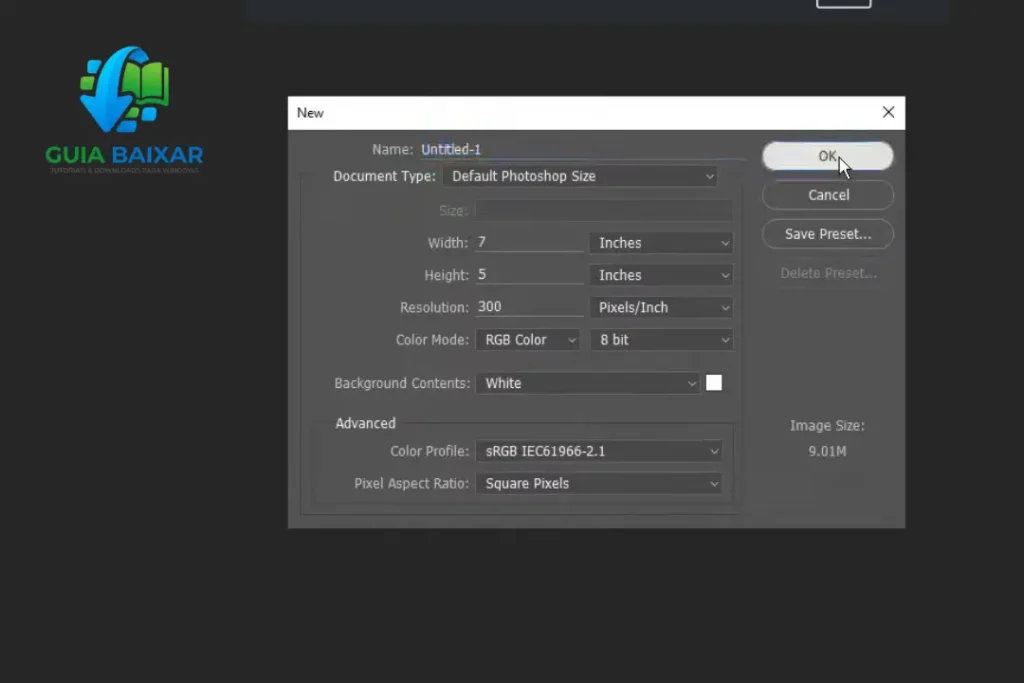Image resolution: width=1024 pixels, height=683 pixels.
Task: Confirm the new document with OK
Action: click(x=827, y=156)
